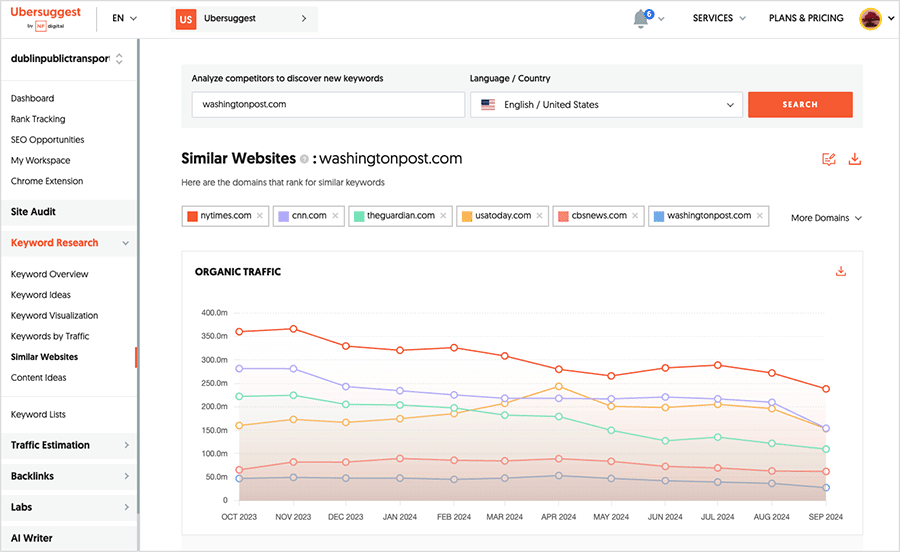Open the Services dropdown menu
The height and width of the screenshot is (552, 900).
(x=719, y=18)
